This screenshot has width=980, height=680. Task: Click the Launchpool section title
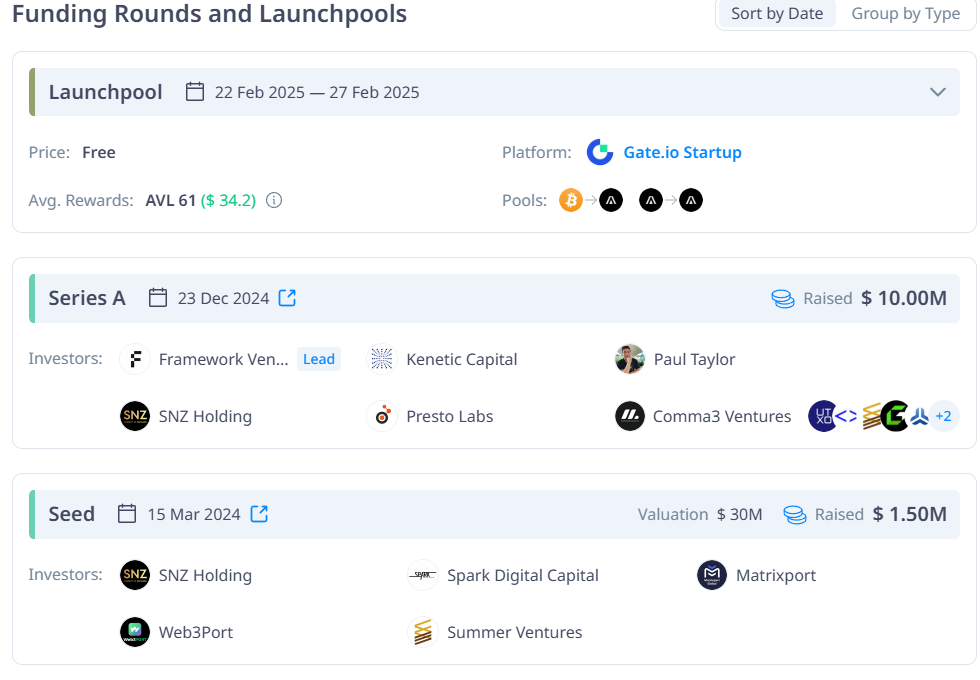tap(106, 92)
